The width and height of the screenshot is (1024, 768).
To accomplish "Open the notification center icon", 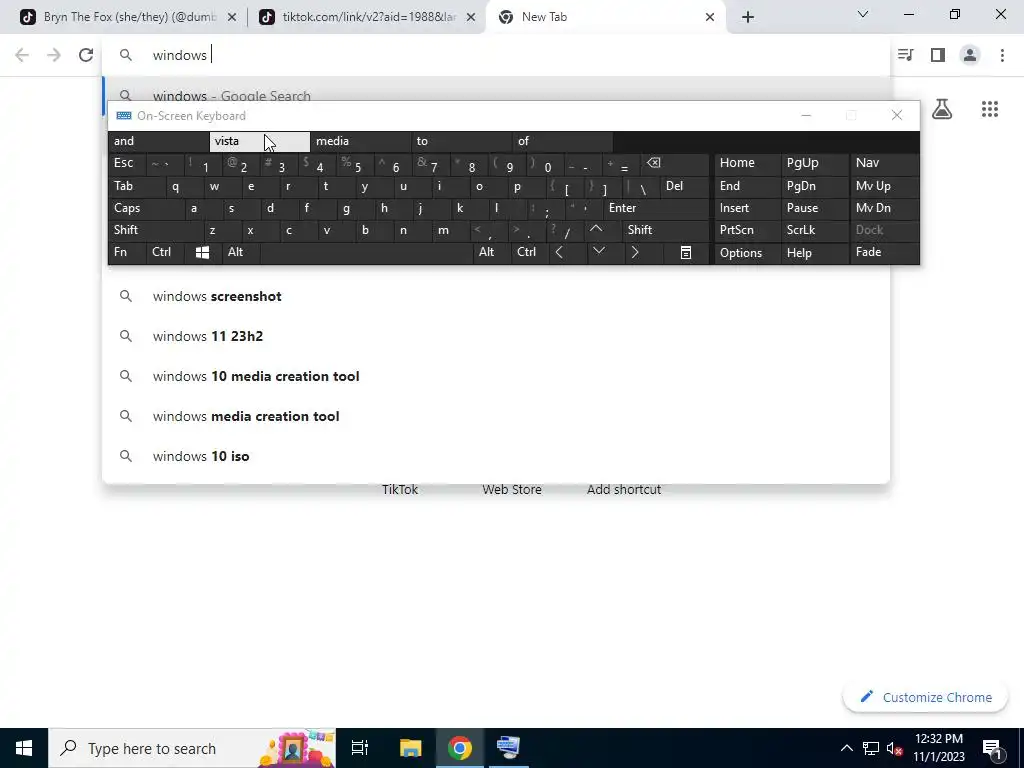I will [992, 748].
